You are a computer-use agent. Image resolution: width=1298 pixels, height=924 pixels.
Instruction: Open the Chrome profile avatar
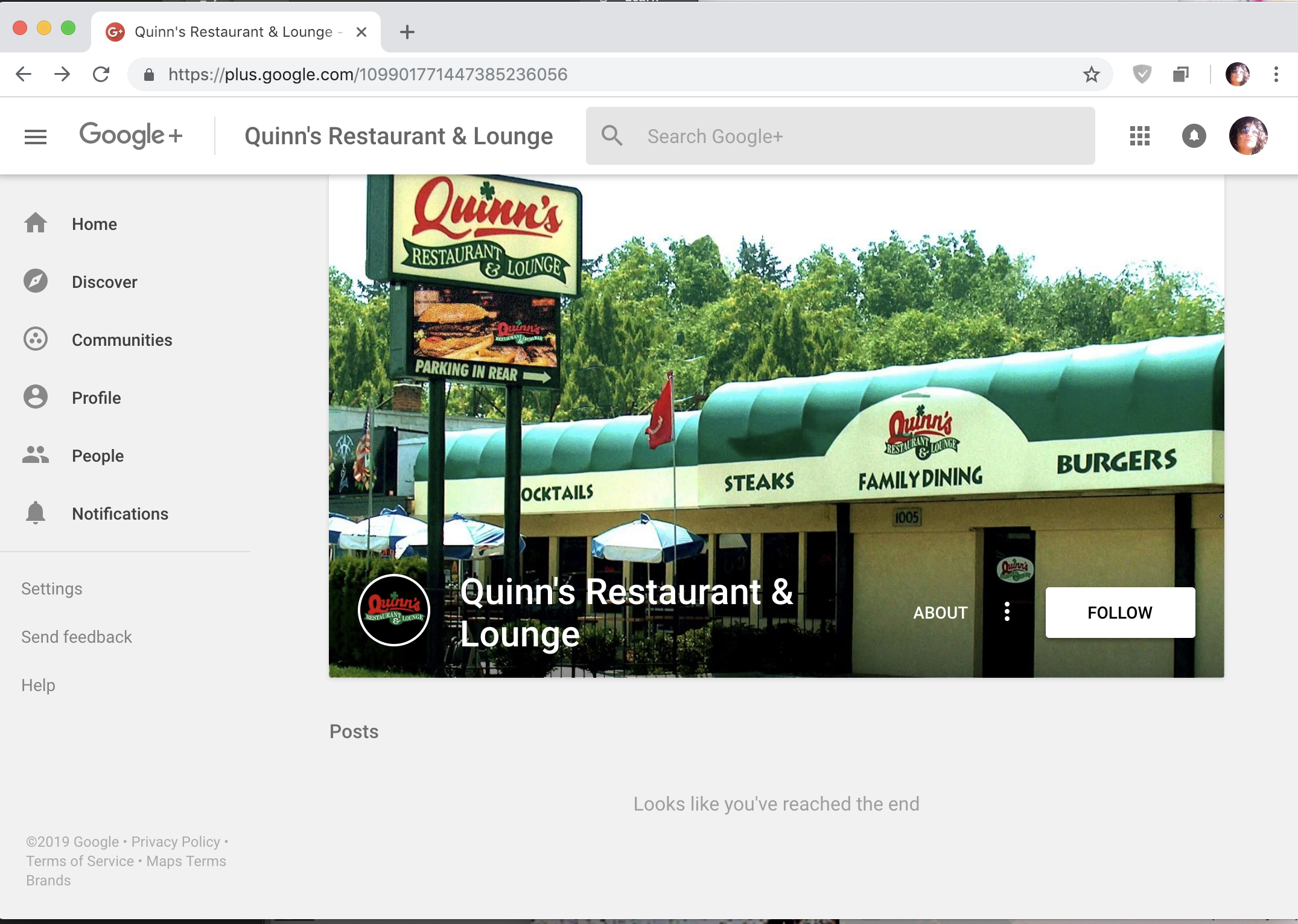tap(1237, 74)
